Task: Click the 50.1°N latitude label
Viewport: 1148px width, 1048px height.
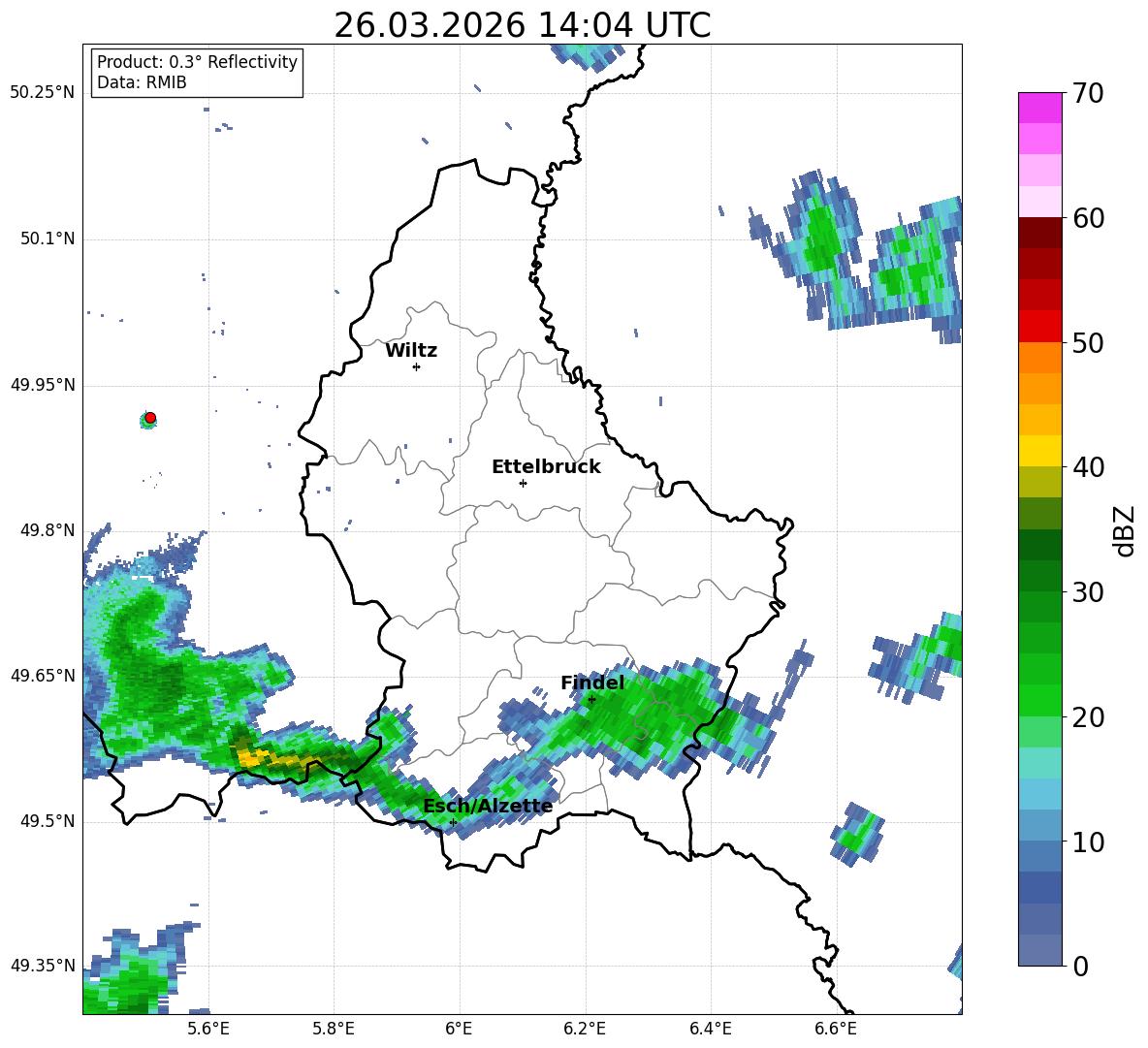Action: click(x=47, y=239)
